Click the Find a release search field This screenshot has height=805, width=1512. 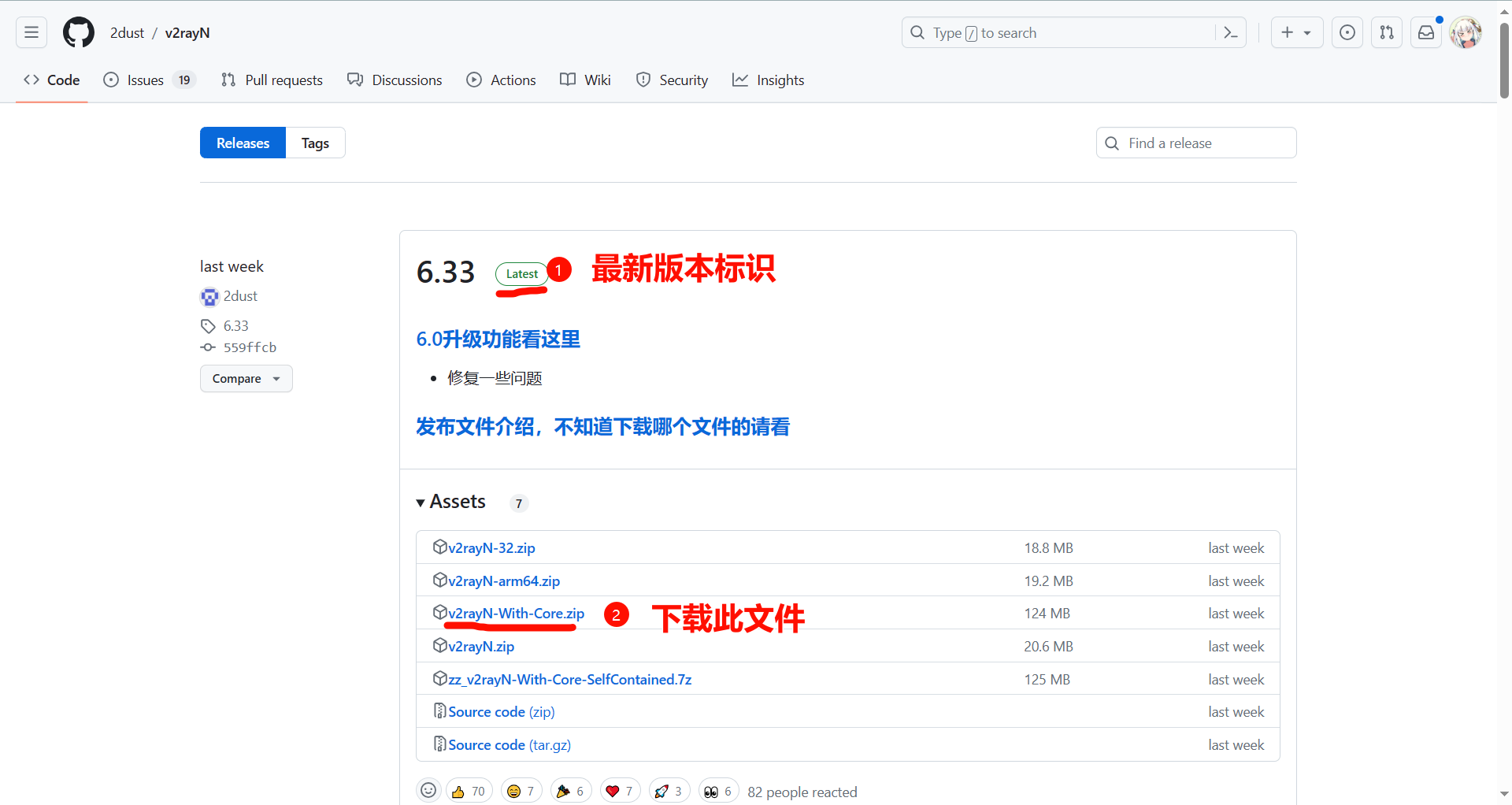1195,143
